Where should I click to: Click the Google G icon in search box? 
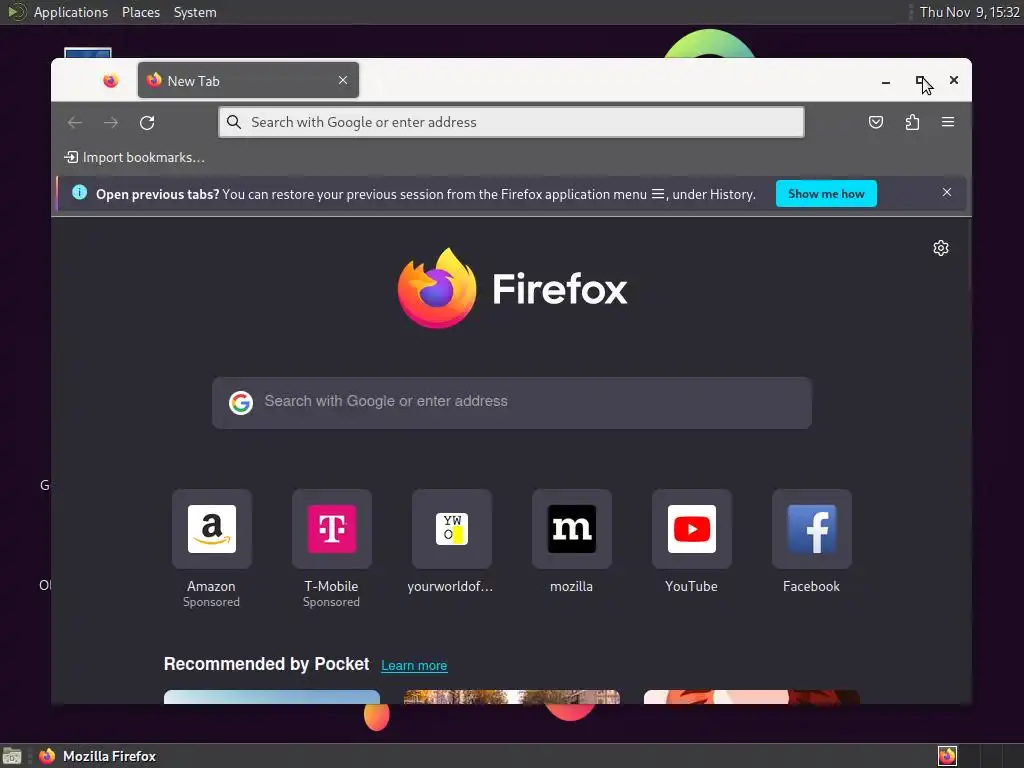240,403
